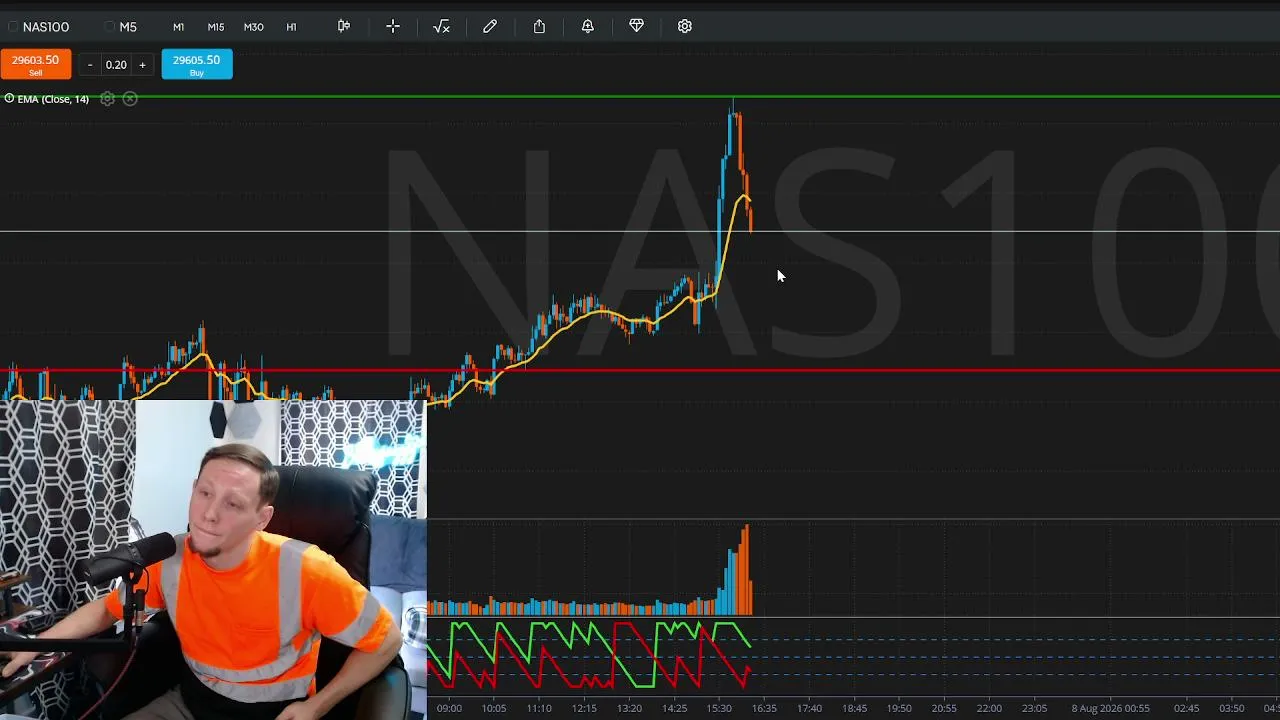Open the M5 timeframe dropdown
The height and width of the screenshot is (720, 1280).
pos(123,27)
